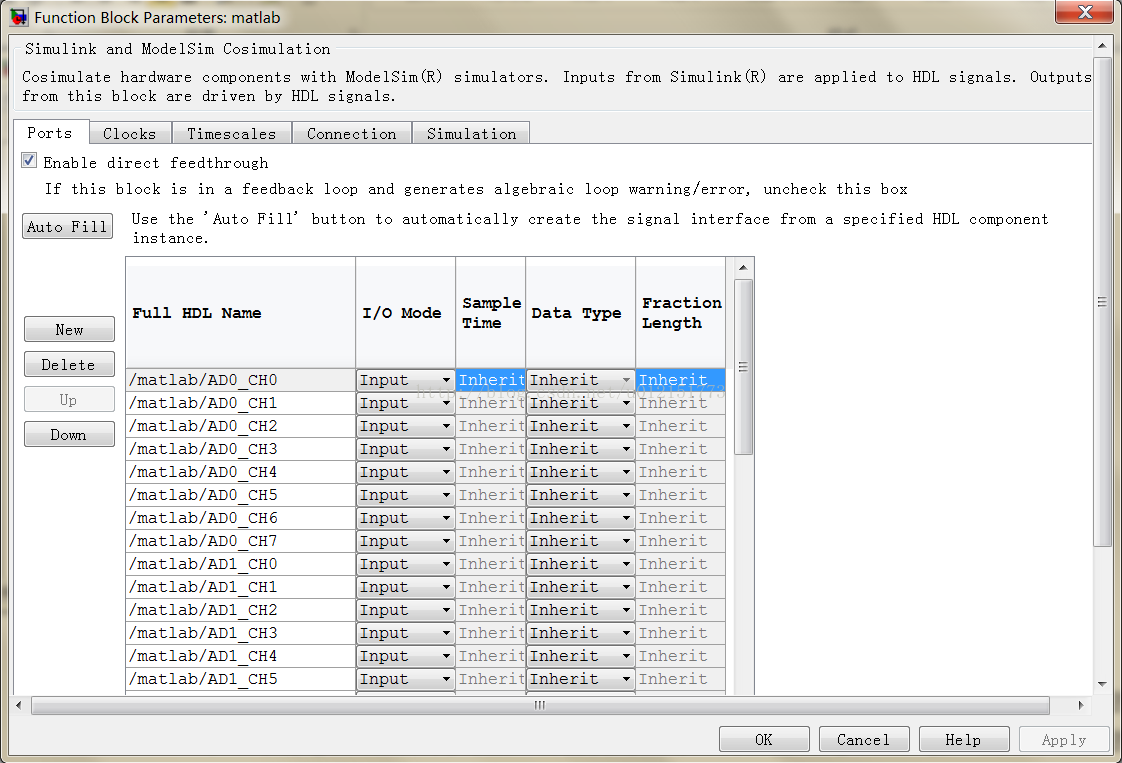The image size is (1122, 763).
Task: Open I/O Mode dropdown for AD0_CH0
Action: (405, 380)
